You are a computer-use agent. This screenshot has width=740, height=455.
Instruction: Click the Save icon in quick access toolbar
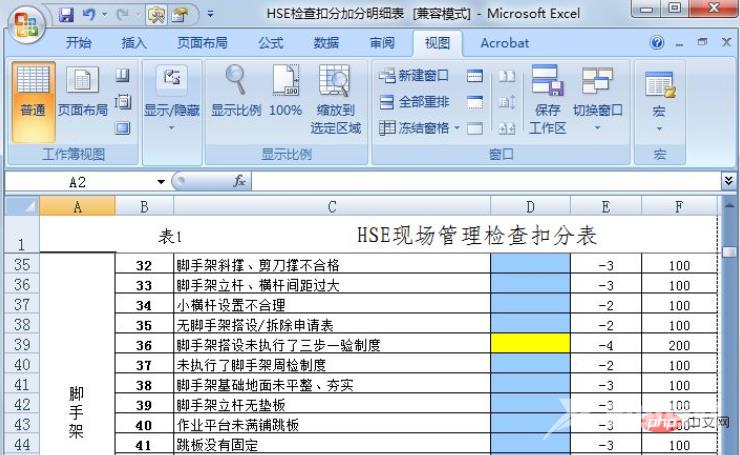[66, 14]
